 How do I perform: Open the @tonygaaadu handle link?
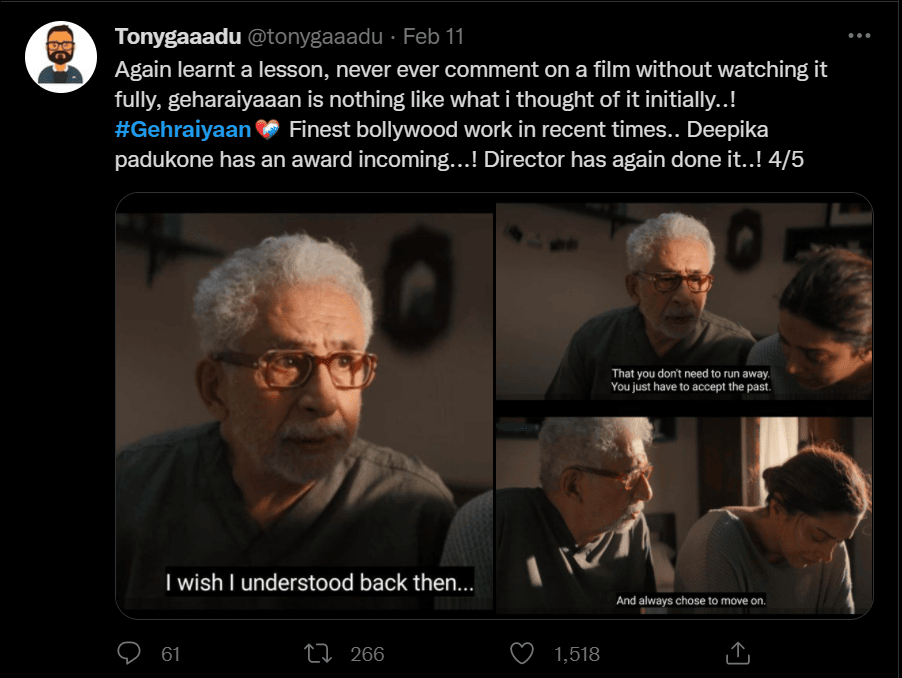click(314, 37)
